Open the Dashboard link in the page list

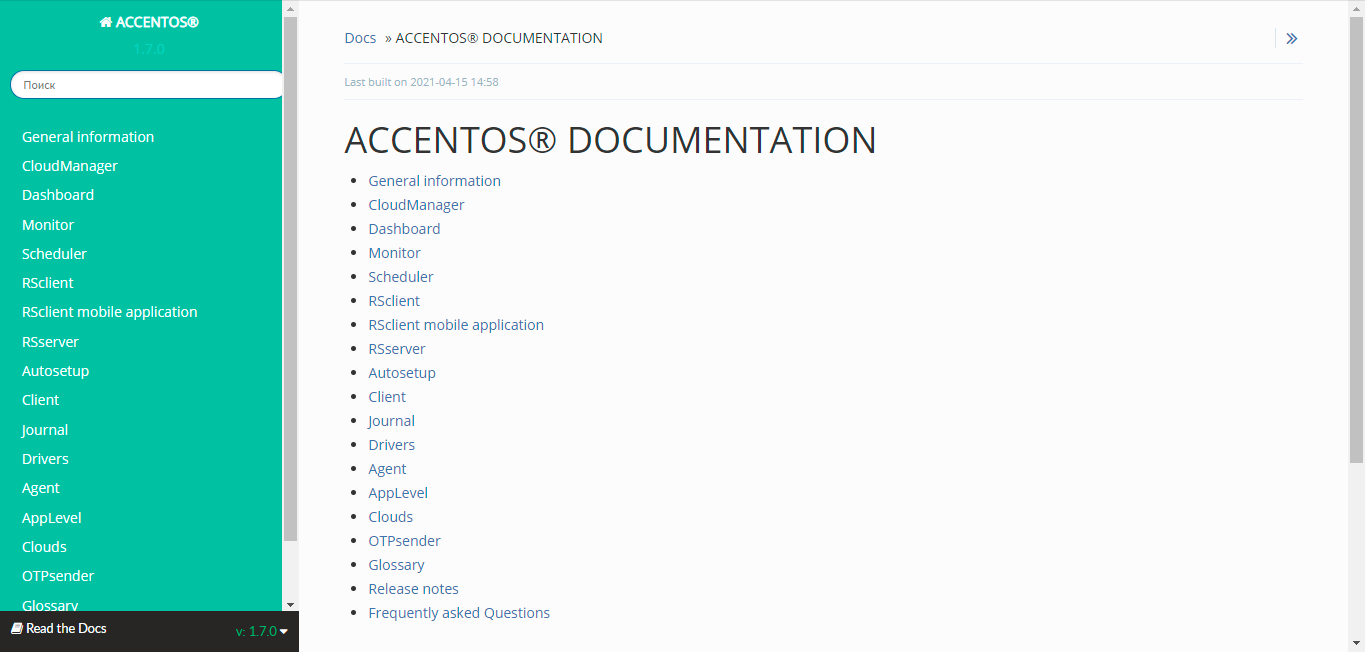click(405, 229)
